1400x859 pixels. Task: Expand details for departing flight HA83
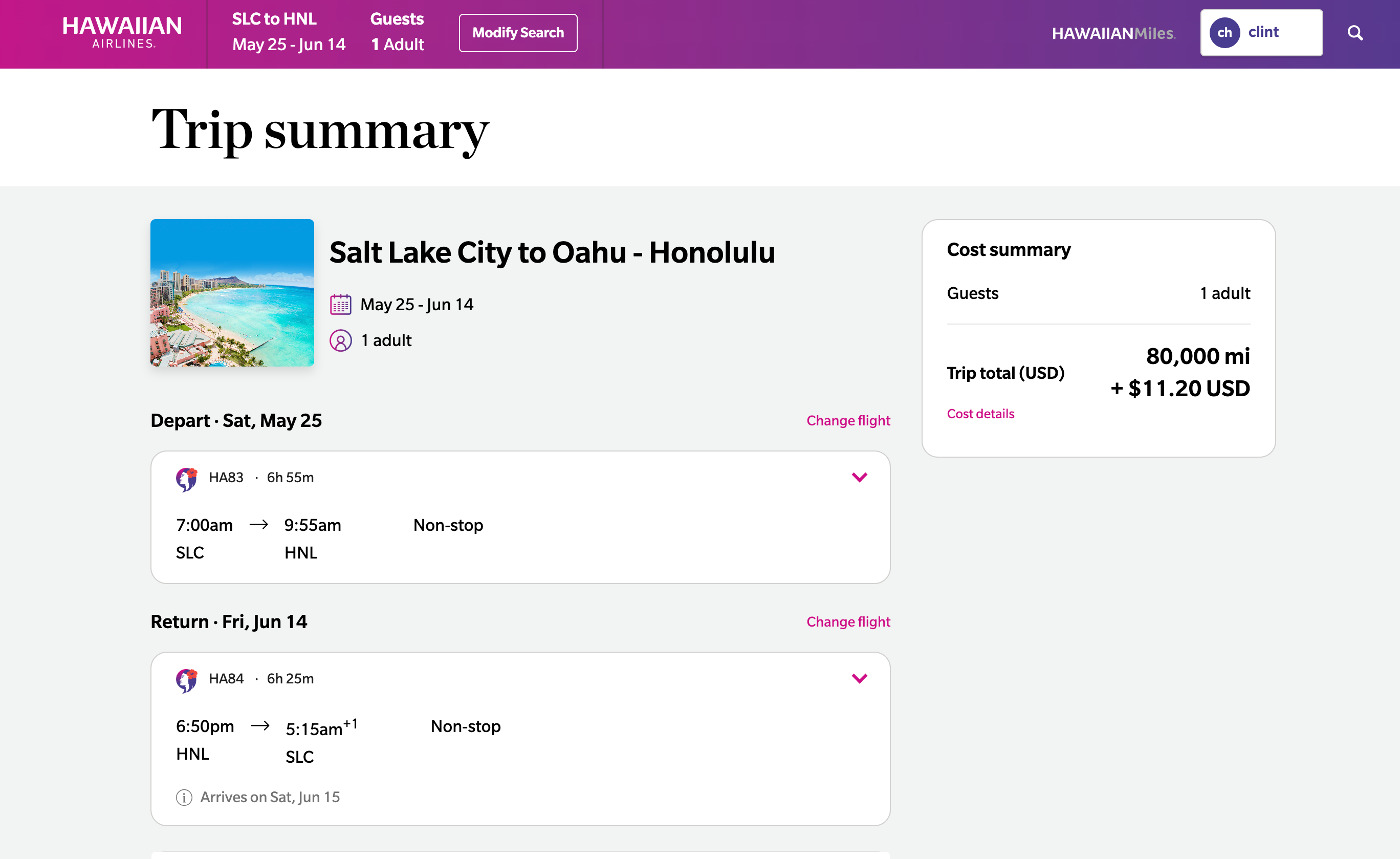tap(860, 478)
